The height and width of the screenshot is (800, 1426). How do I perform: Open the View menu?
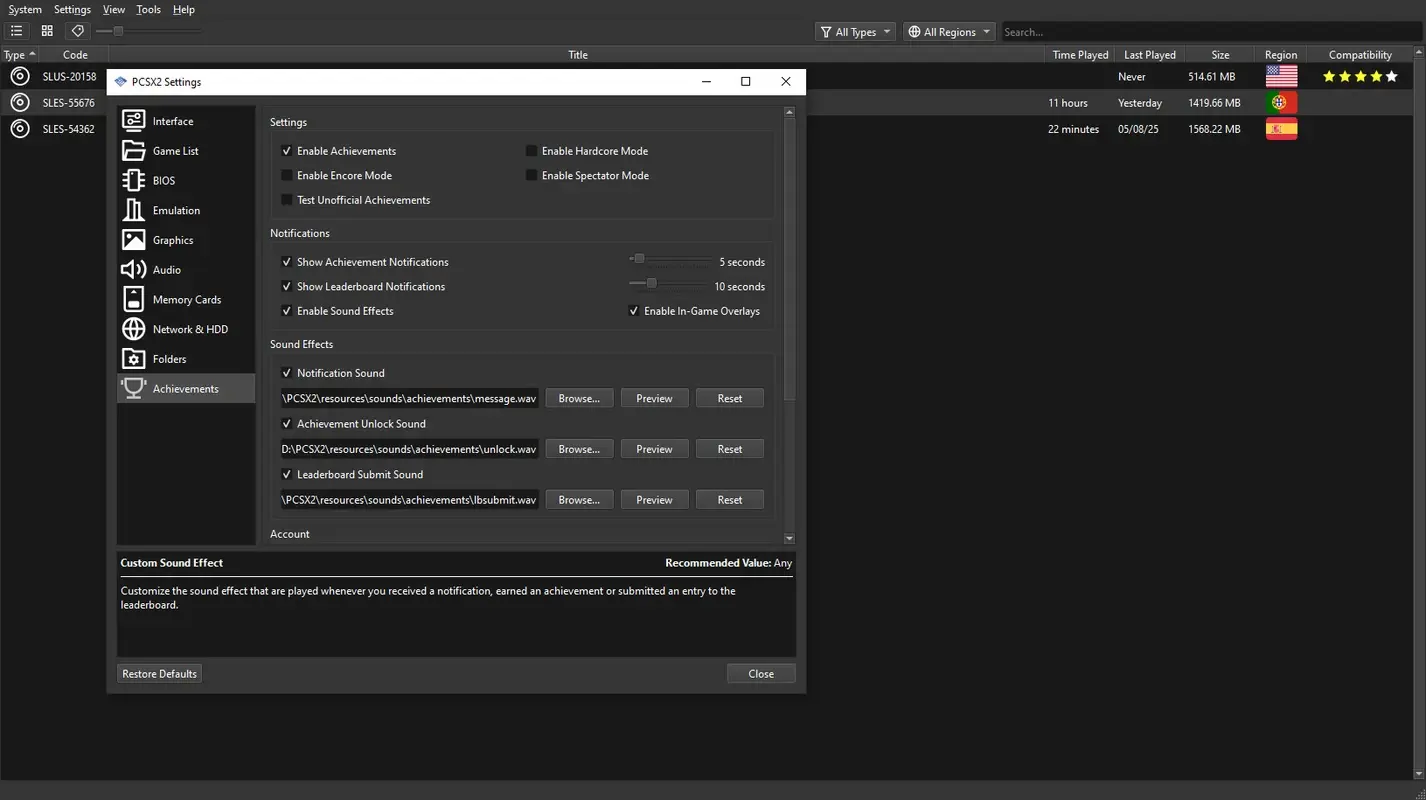click(113, 9)
